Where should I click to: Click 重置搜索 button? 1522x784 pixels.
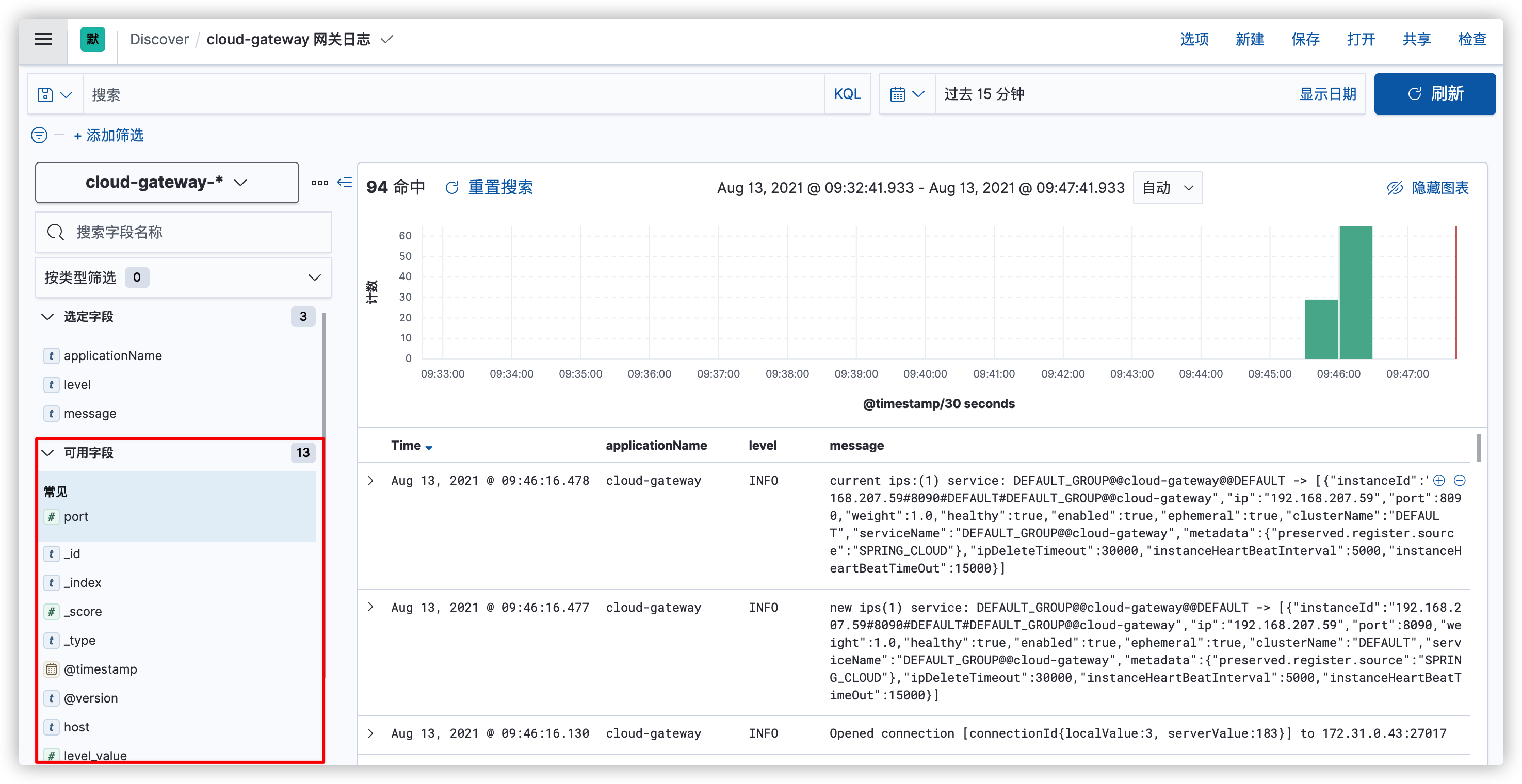(x=489, y=188)
